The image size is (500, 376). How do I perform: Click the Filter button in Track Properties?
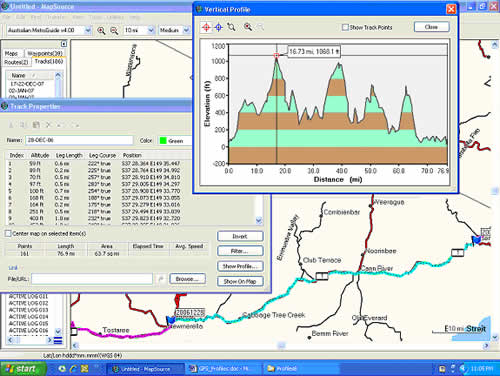coord(240,251)
